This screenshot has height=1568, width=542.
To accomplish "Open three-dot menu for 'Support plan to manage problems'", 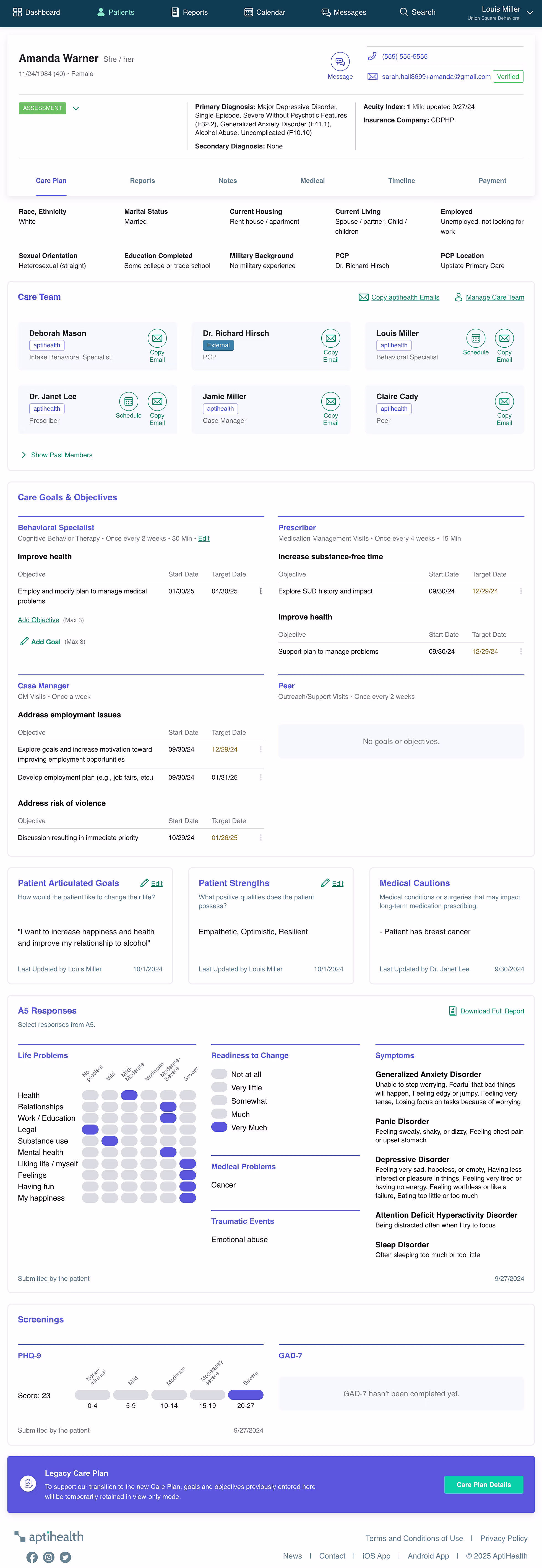I will pyautogui.click(x=521, y=651).
